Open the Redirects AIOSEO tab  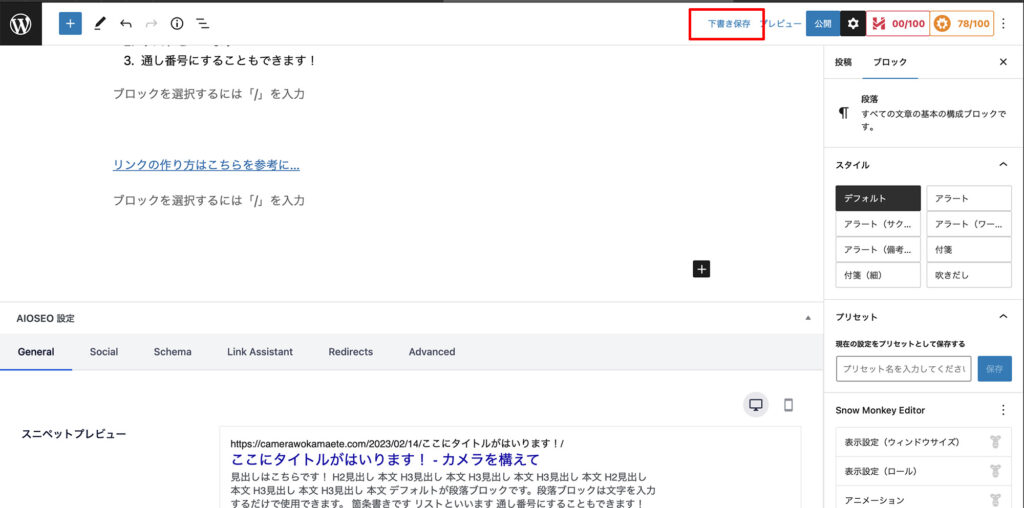[351, 351]
